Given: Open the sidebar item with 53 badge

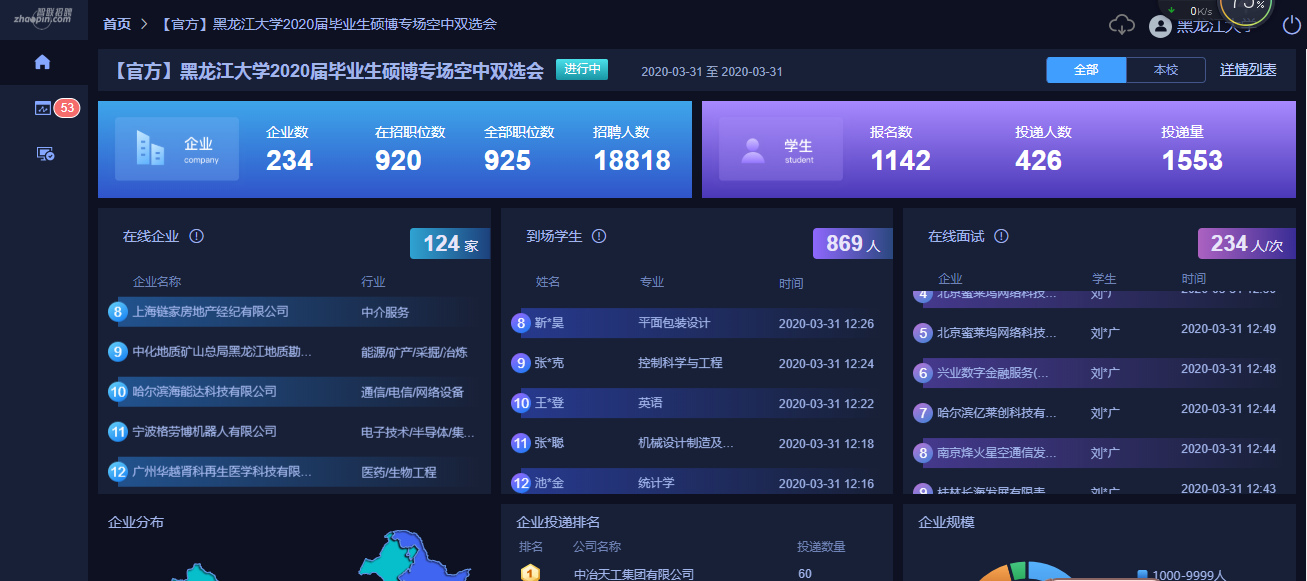Looking at the screenshot, I should click(x=43, y=108).
